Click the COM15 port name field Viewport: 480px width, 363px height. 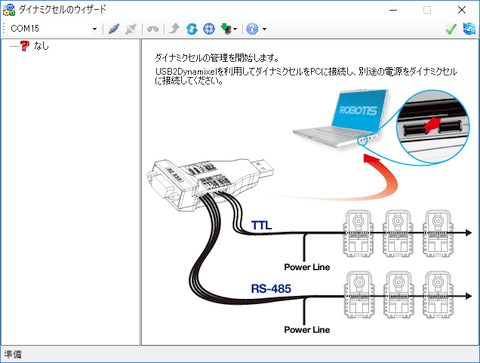tap(50, 29)
